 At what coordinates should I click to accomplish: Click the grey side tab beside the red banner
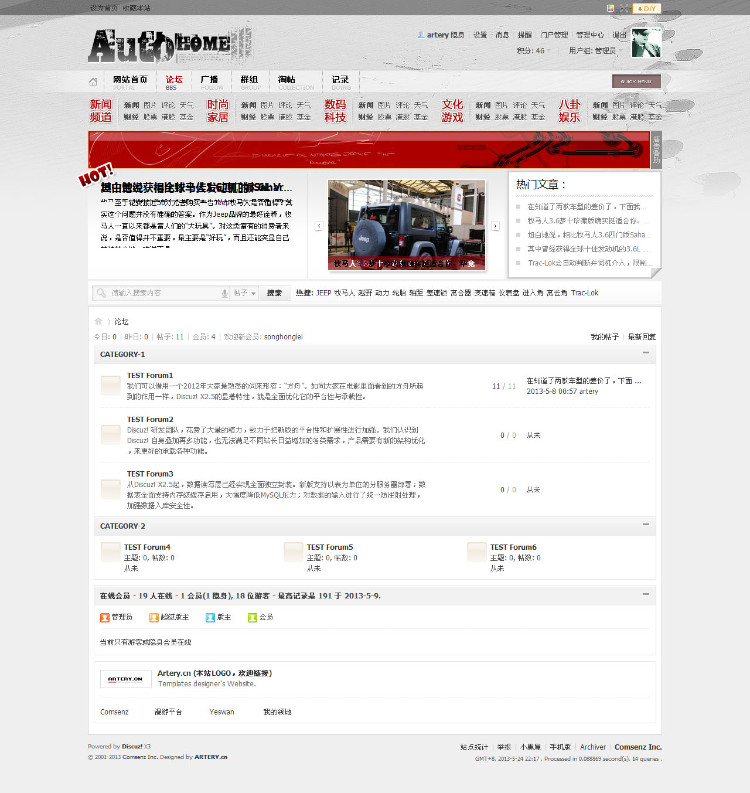656,150
